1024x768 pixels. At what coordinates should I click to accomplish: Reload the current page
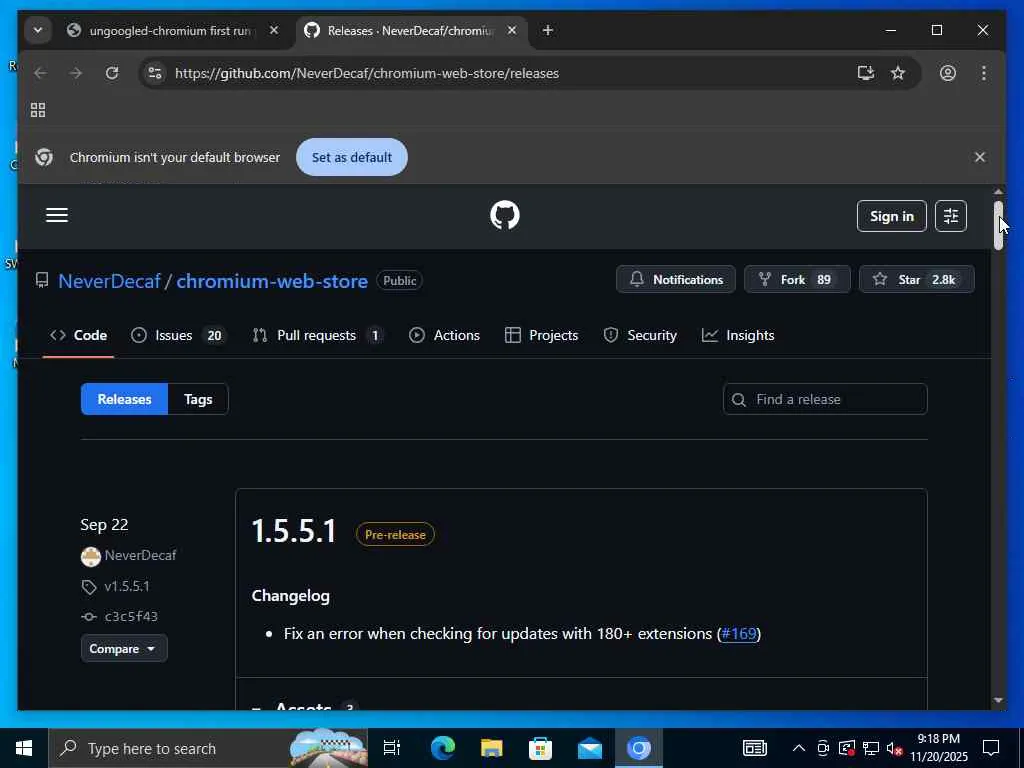point(112,73)
